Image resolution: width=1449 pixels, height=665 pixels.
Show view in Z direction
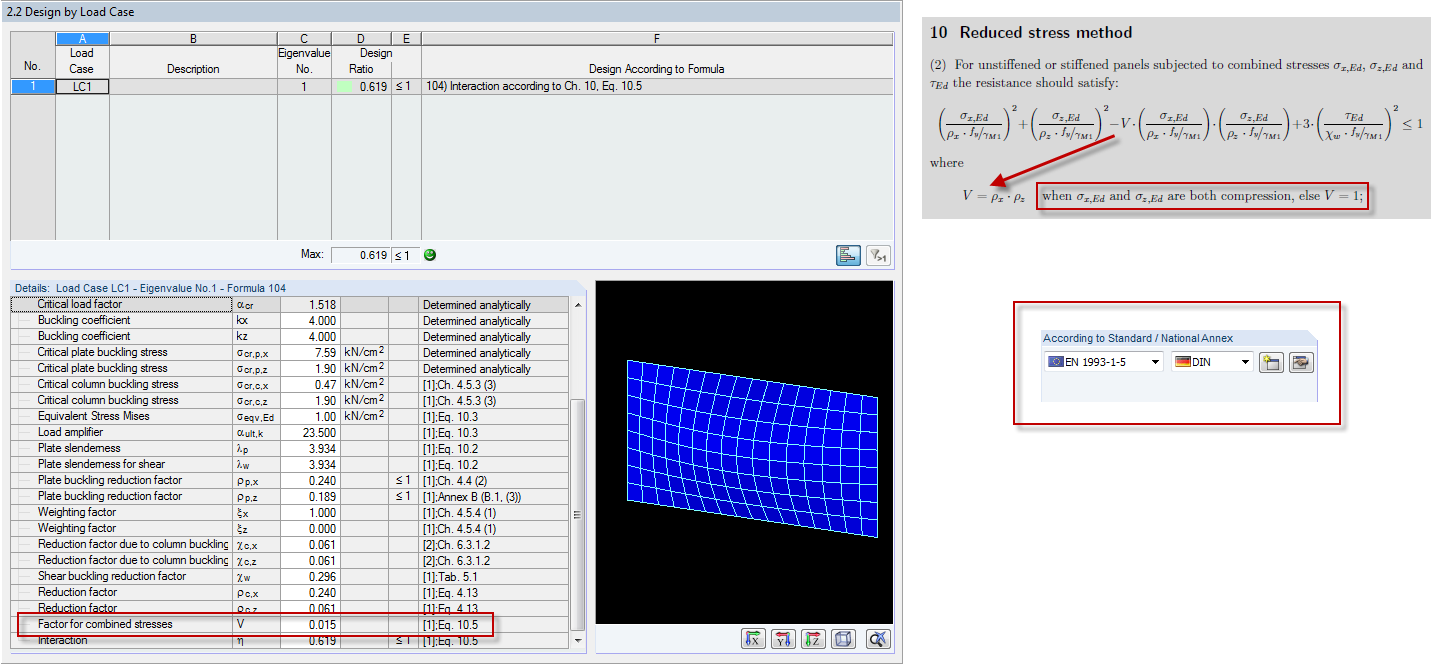pyautogui.click(x=814, y=640)
